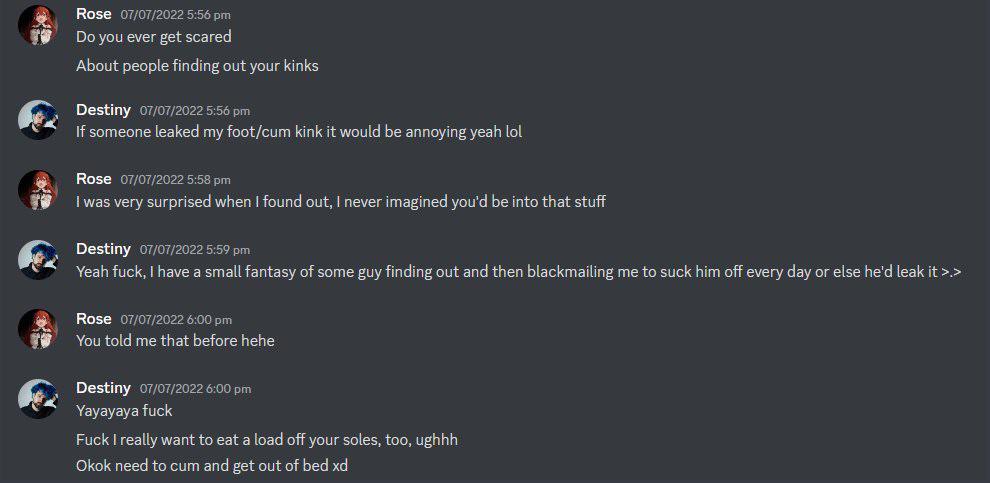Open Destiny's avatar on the 5:56 pm message
The image size is (990, 483).
coord(37,120)
